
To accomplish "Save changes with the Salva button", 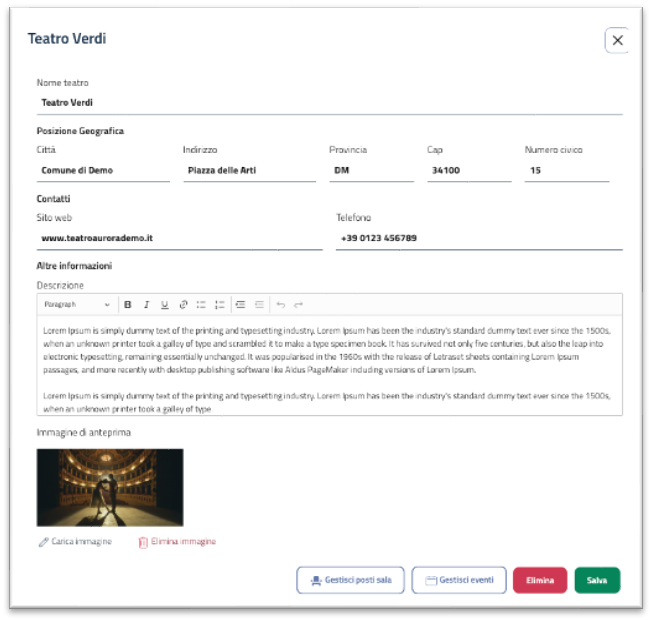I will [x=597, y=580].
